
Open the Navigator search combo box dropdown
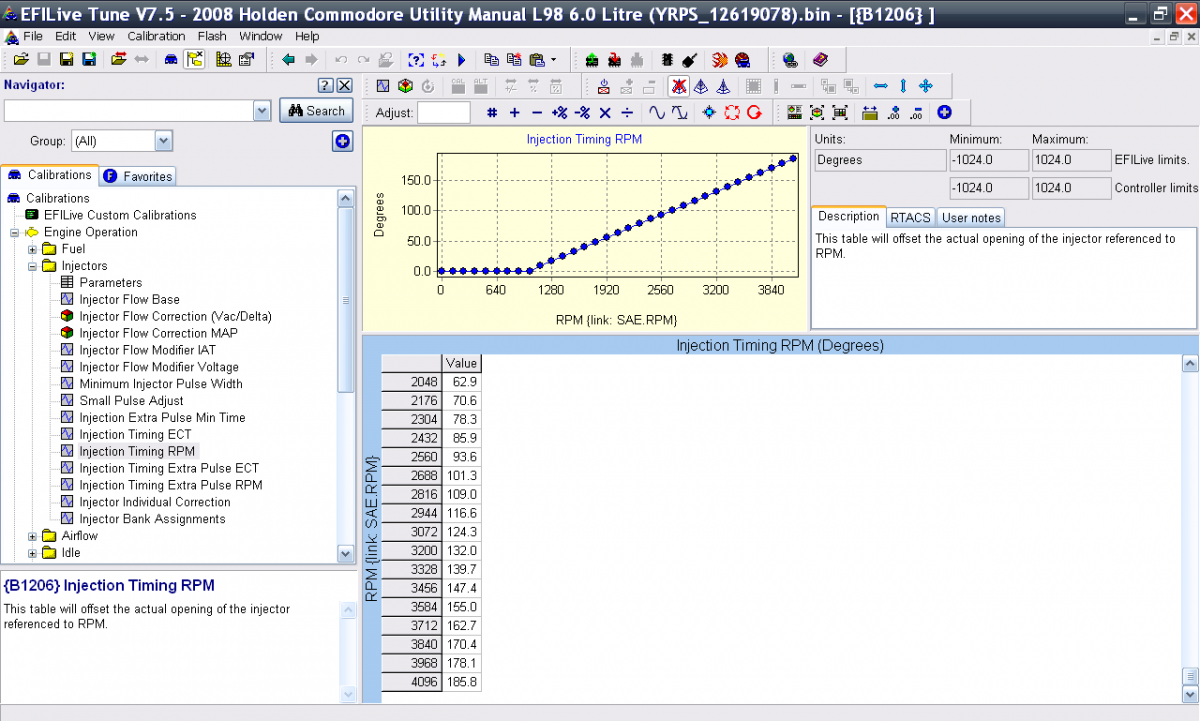262,111
